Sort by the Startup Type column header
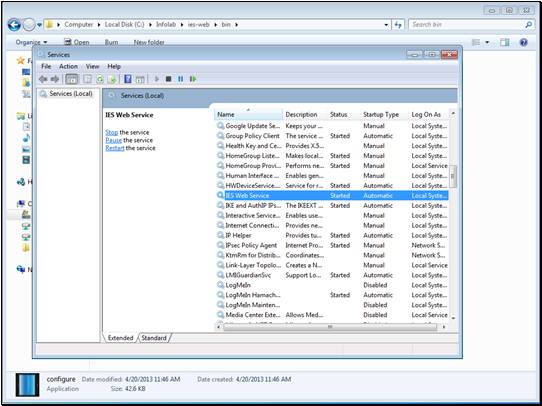 click(x=384, y=114)
